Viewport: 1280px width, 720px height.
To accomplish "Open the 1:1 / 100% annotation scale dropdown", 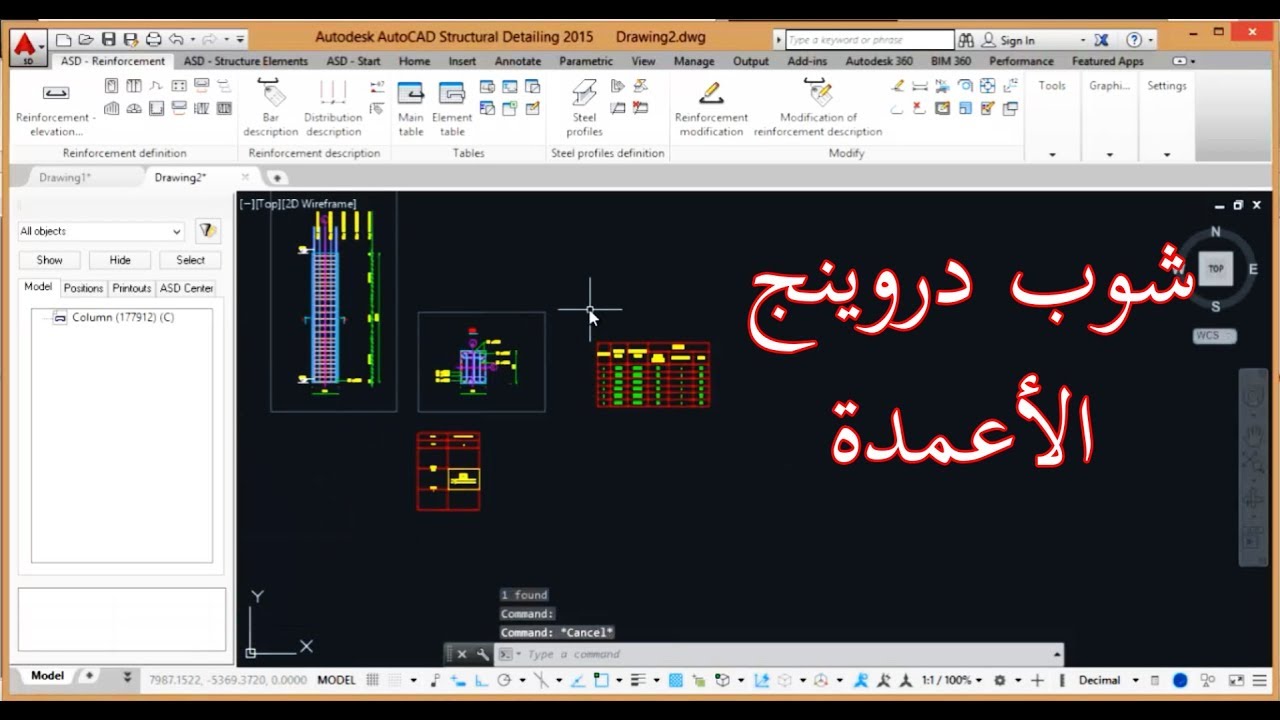I will tap(952, 680).
